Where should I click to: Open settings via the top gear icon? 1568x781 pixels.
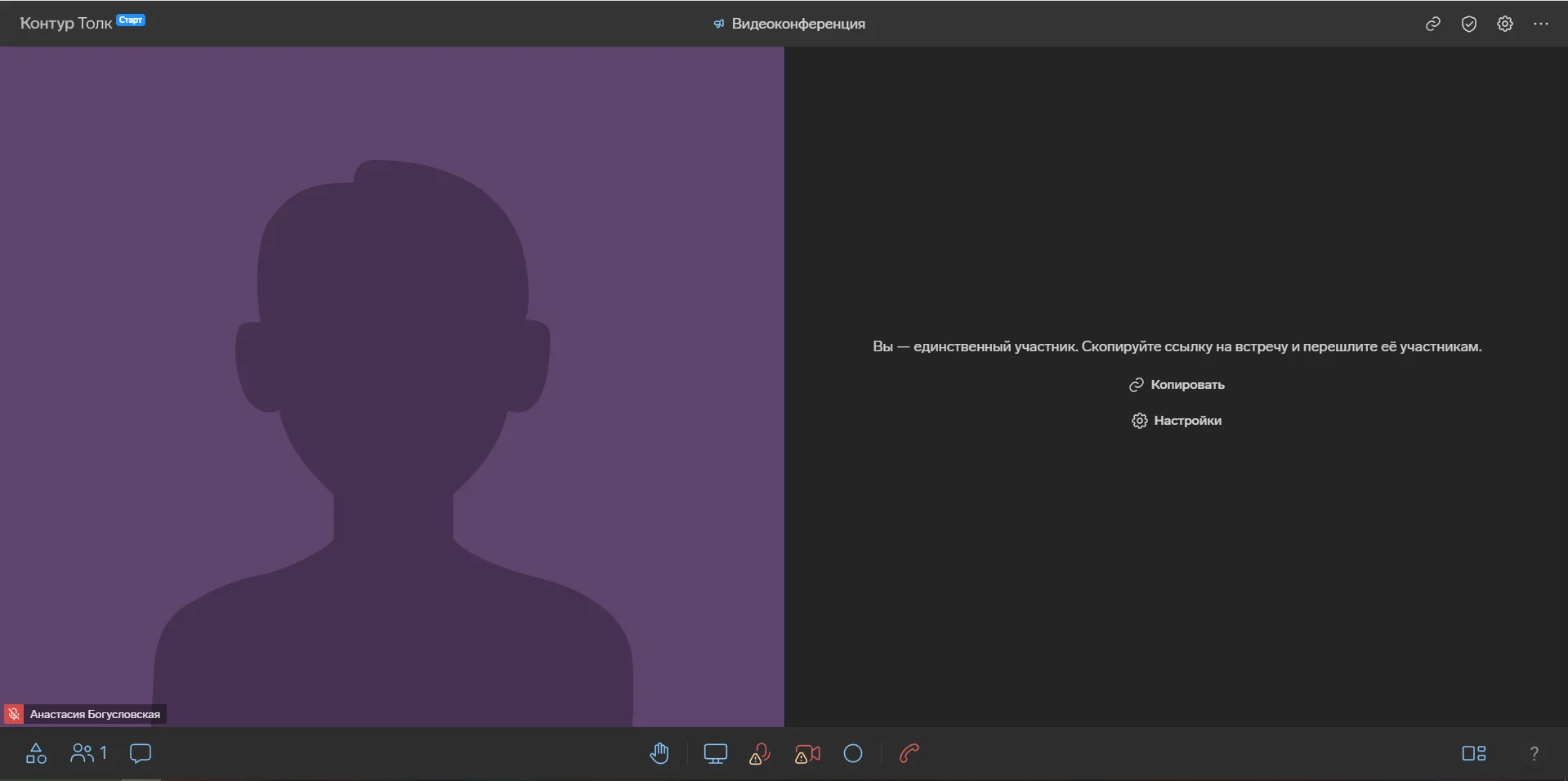coord(1504,24)
